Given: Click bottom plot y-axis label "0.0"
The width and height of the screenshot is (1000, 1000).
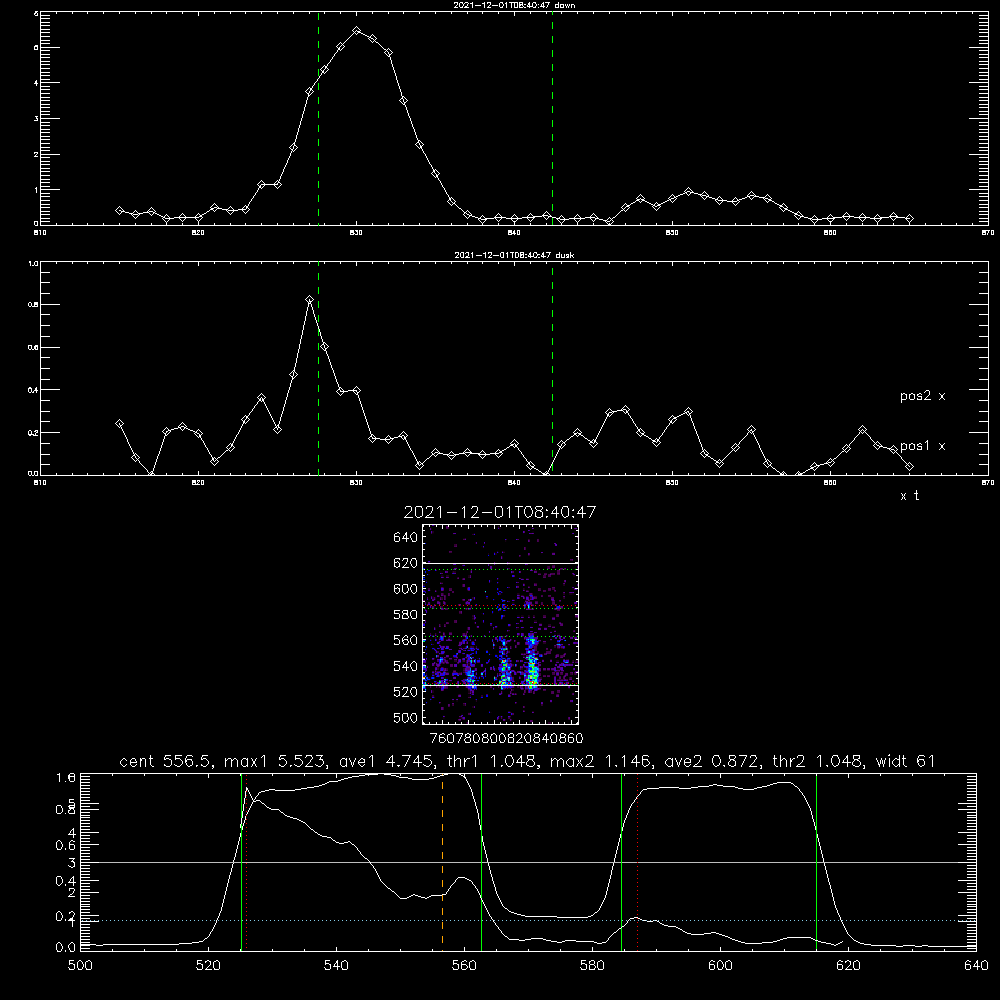Looking at the screenshot, I should (66, 947).
